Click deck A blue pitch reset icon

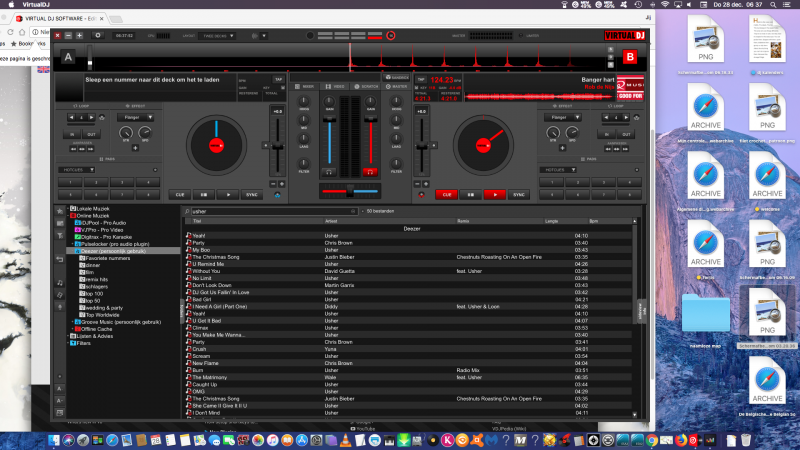(x=278, y=195)
